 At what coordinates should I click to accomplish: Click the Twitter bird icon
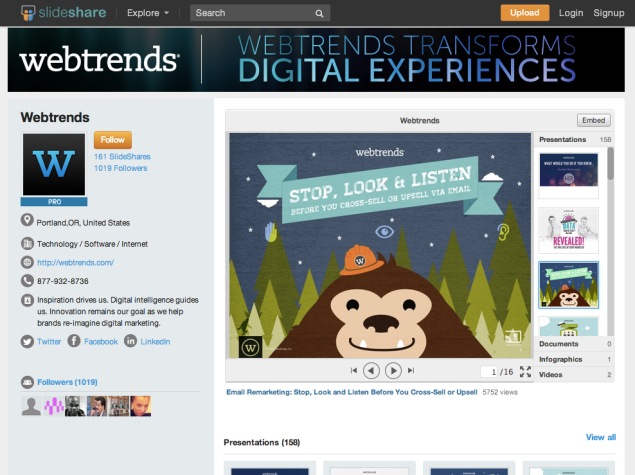[x=27, y=341]
